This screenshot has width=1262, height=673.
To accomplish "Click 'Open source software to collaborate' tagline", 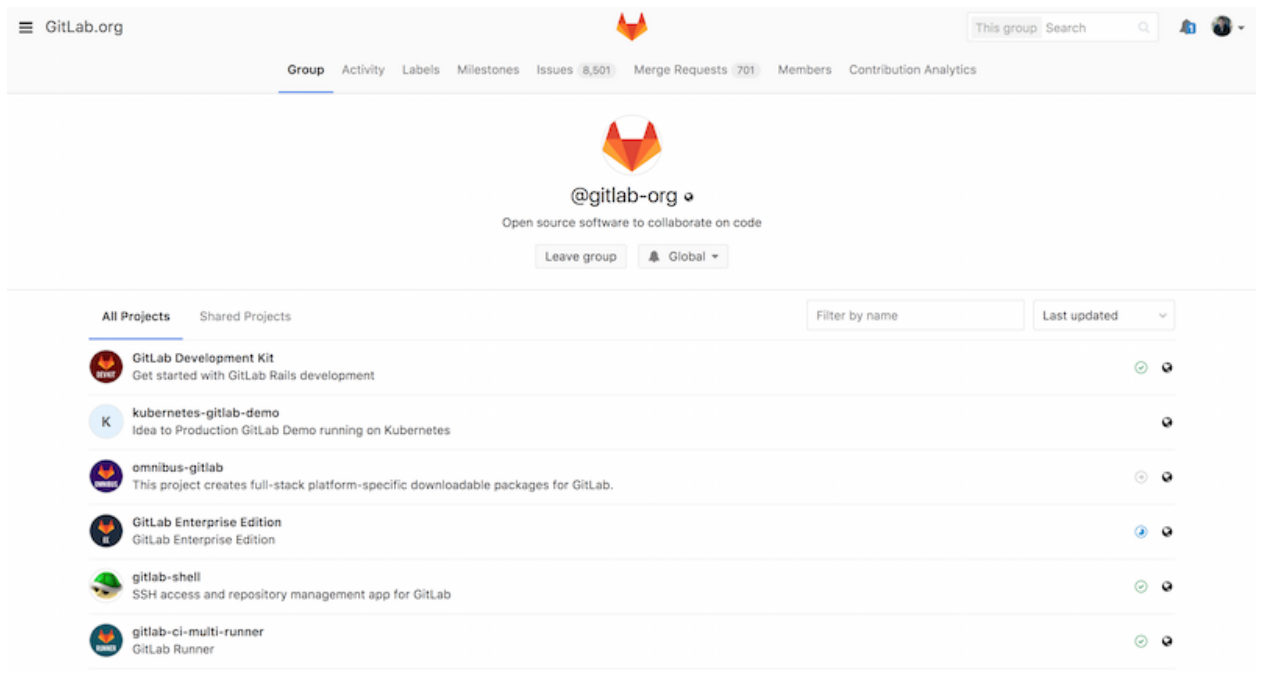I will pos(632,223).
